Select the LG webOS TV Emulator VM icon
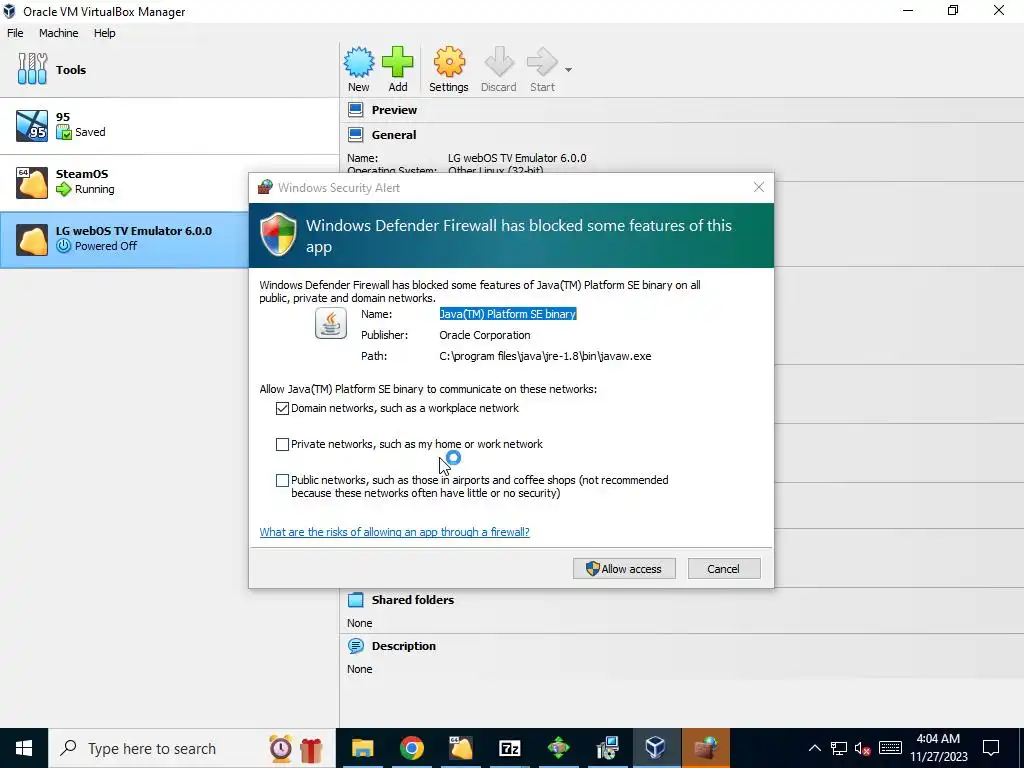 [x=32, y=240]
